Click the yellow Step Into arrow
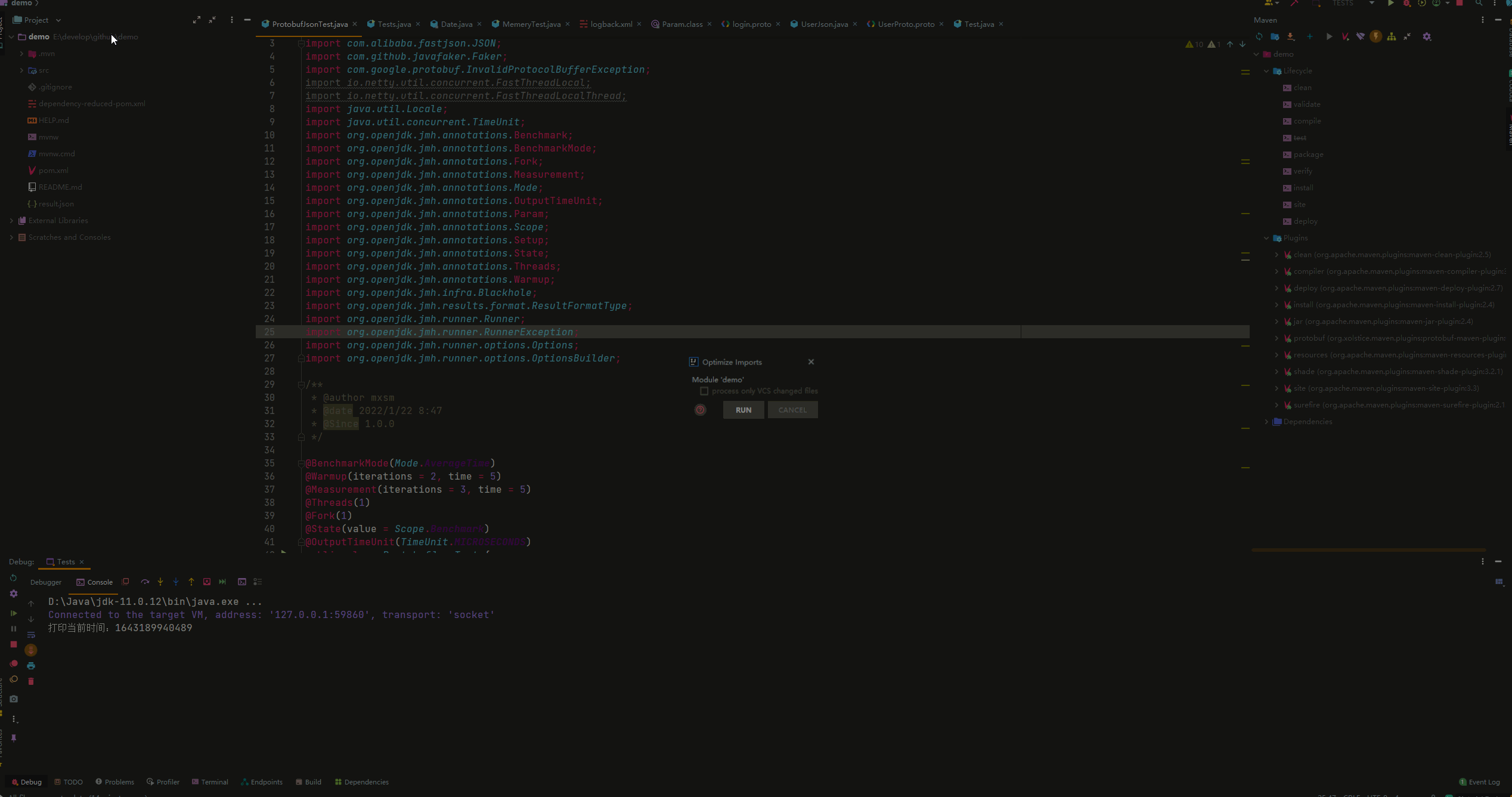Viewport: 1512px width, 797px height. click(x=160, y=582)
